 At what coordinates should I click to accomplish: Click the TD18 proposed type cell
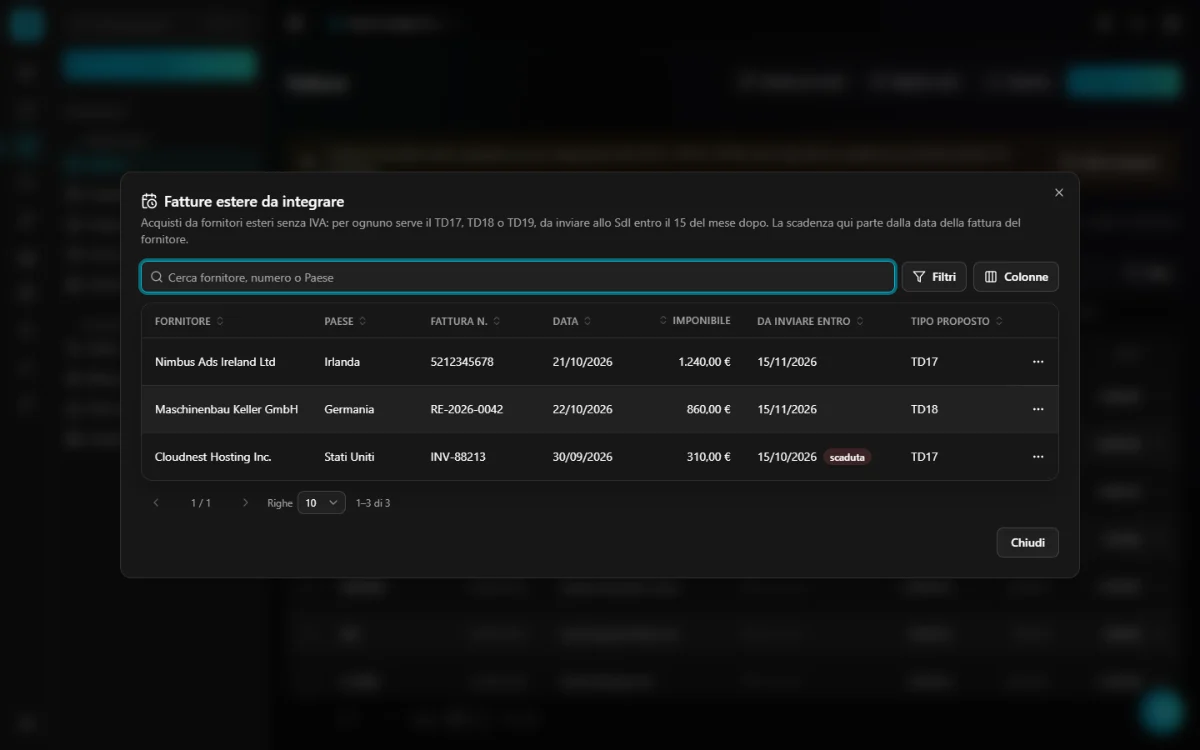(924, 409)
